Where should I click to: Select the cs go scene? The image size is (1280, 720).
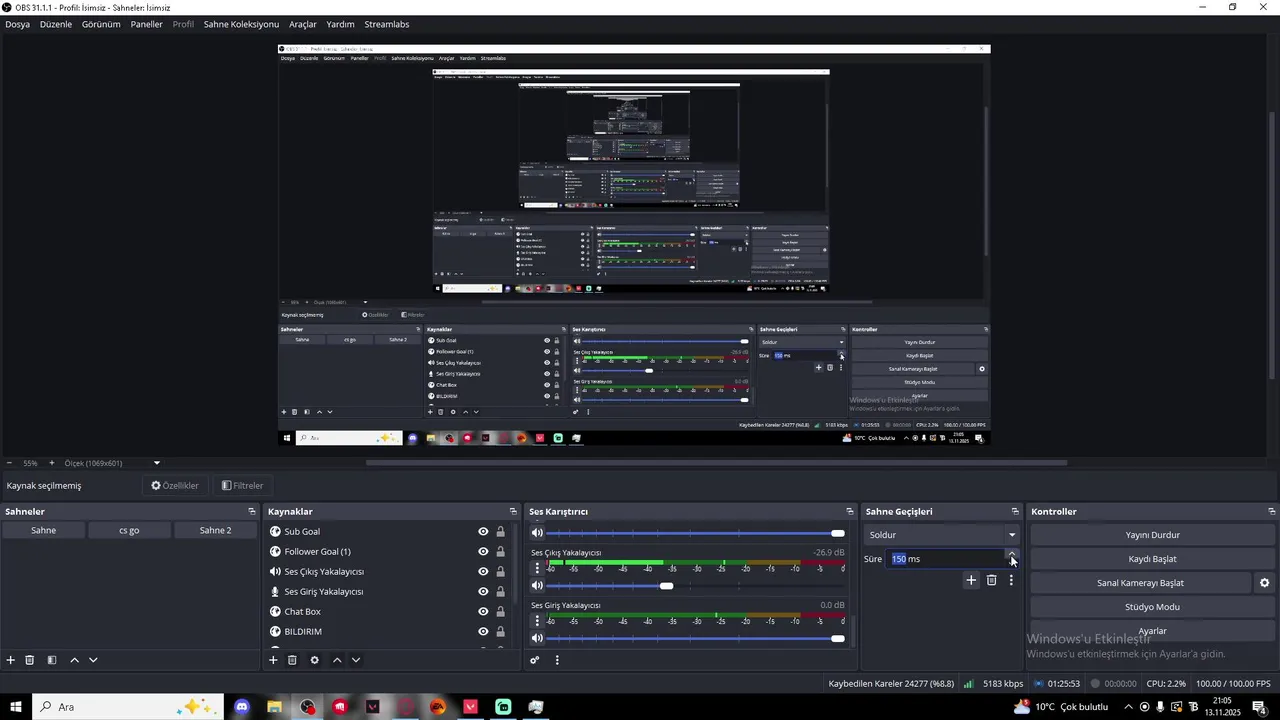(129, 531)
